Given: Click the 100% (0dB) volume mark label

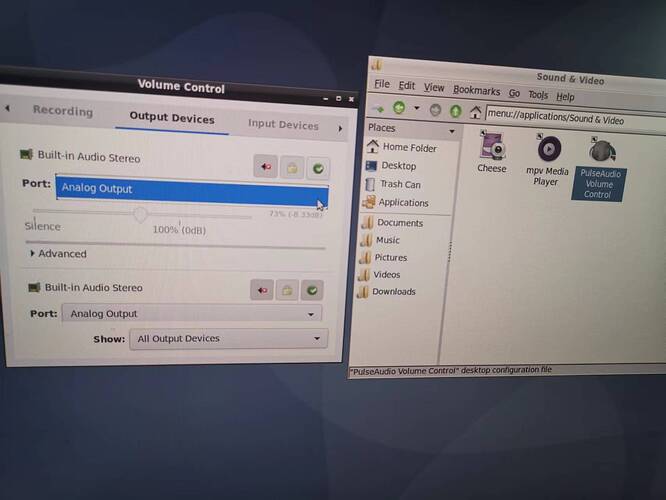Looking at the screenshot, I should tap(179, 230).
